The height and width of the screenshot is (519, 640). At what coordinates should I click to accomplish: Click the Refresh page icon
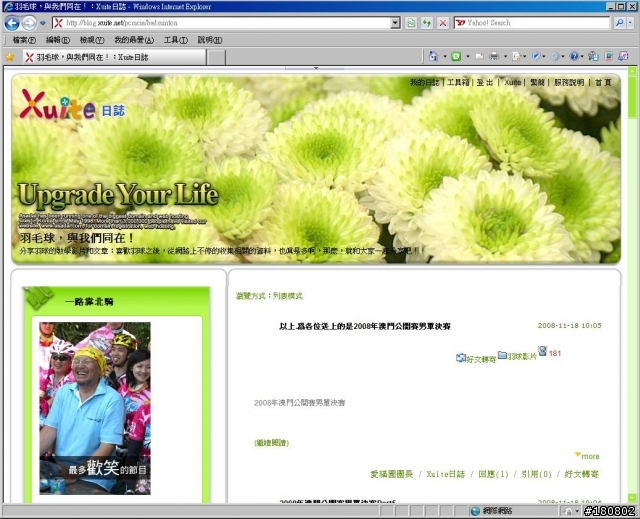(427, 23)
